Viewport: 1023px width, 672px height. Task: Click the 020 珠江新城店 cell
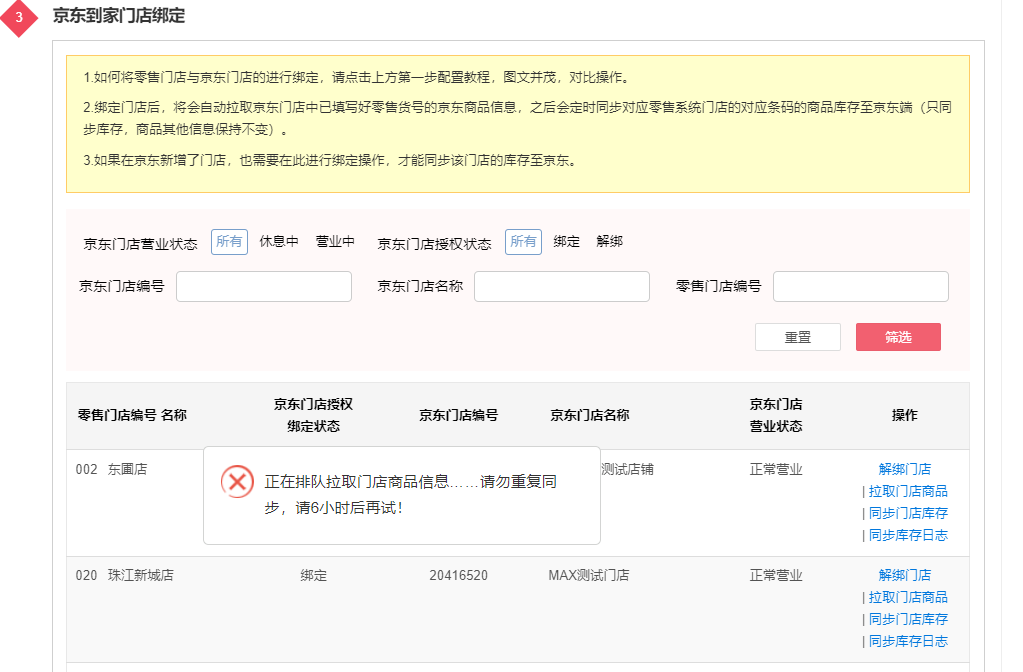point(125,575)
